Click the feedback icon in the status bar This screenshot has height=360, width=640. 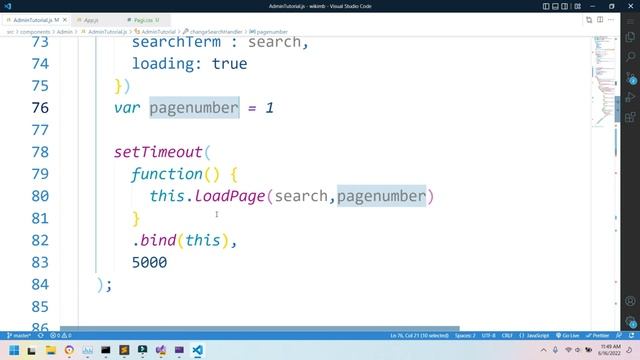(x=619, y=336)
